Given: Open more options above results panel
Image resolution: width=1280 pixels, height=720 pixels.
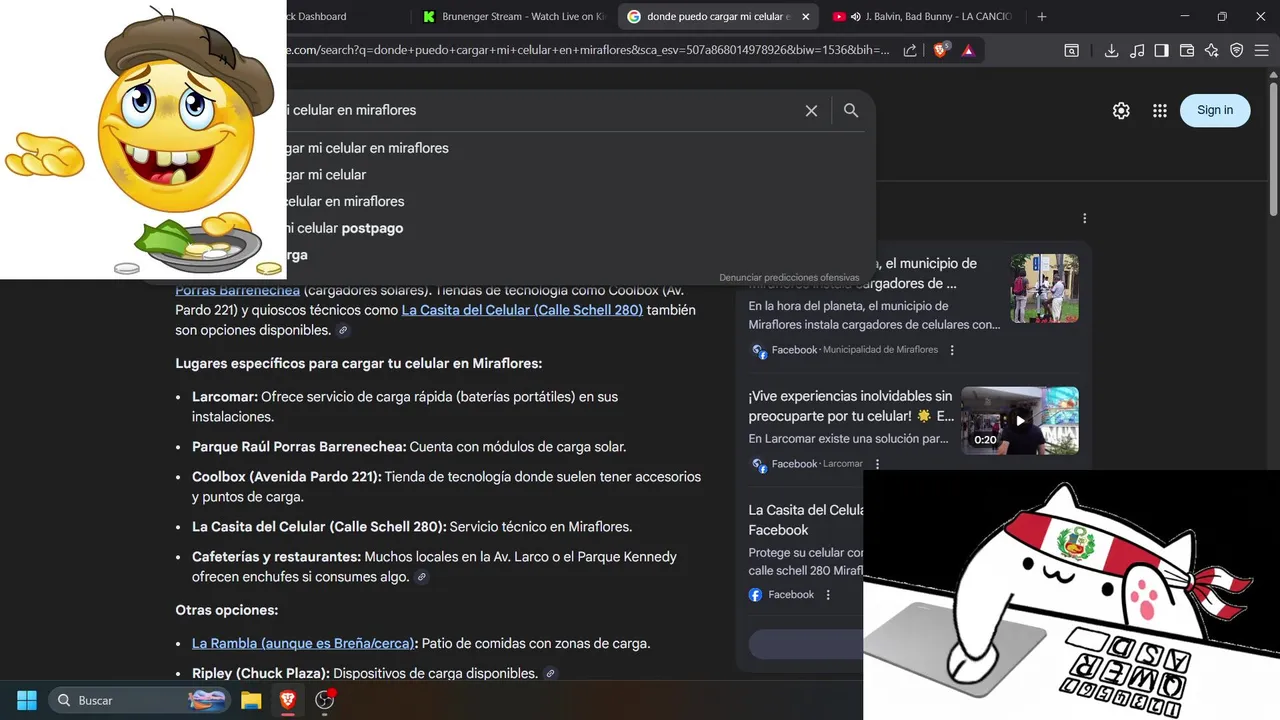Looking at the screenshot, I should [1084, 218].
